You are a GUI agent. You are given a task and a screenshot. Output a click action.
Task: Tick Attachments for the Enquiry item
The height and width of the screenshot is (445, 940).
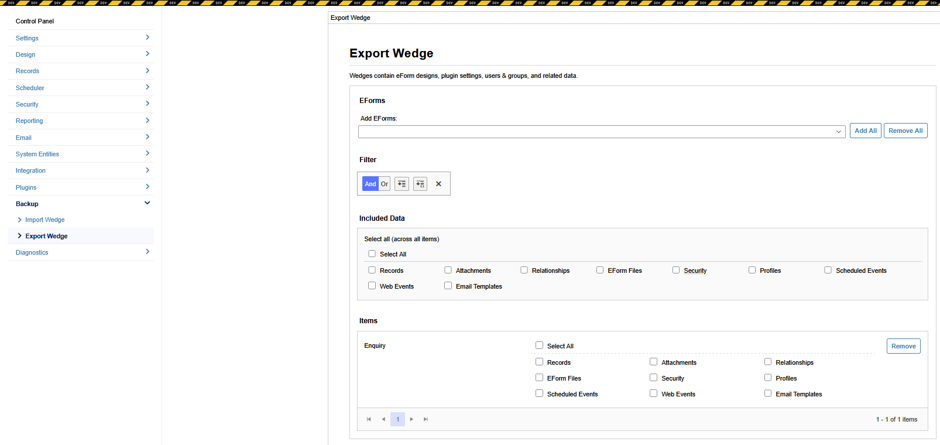(x=653, y=362)
